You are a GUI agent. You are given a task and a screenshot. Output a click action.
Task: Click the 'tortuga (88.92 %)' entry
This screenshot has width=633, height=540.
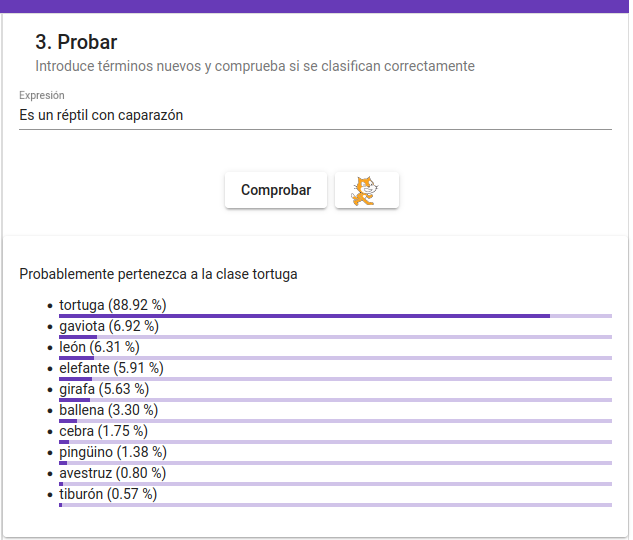pos(113,305)
